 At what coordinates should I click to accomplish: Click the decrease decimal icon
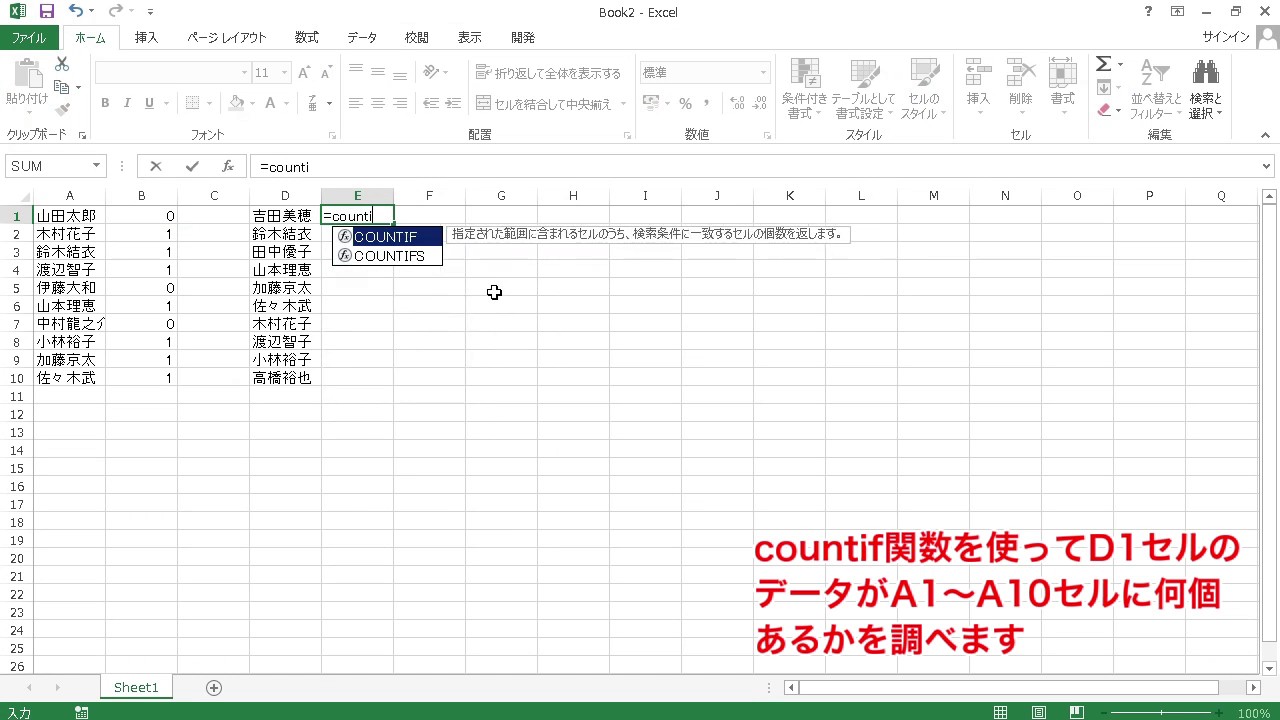762,103
